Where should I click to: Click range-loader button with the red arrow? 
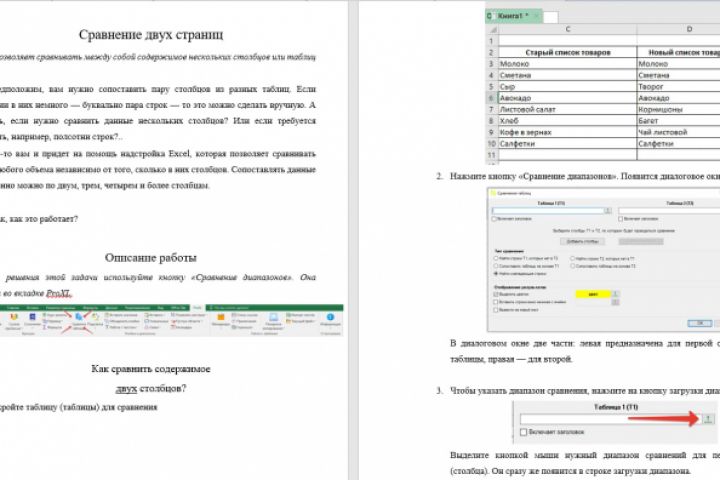708,418
